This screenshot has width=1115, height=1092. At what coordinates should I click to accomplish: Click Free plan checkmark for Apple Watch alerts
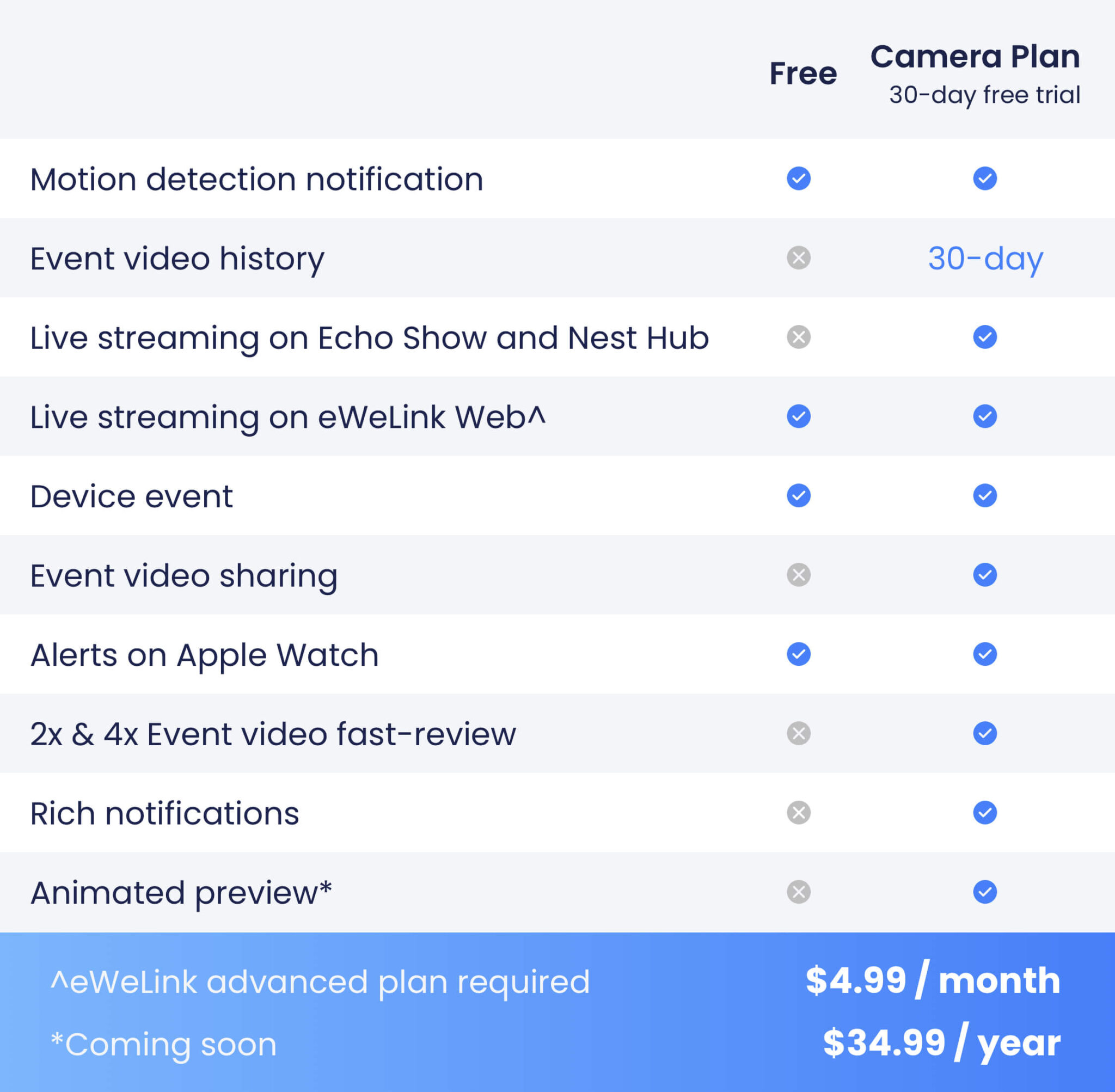(x=798, y=654)
